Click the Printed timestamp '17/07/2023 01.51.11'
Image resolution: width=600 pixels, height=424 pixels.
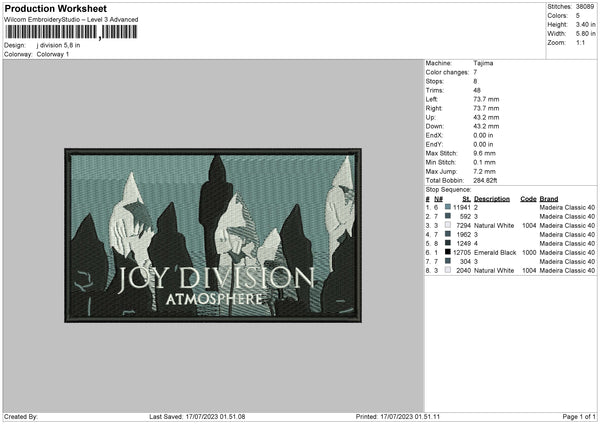[x=410, y=417]
